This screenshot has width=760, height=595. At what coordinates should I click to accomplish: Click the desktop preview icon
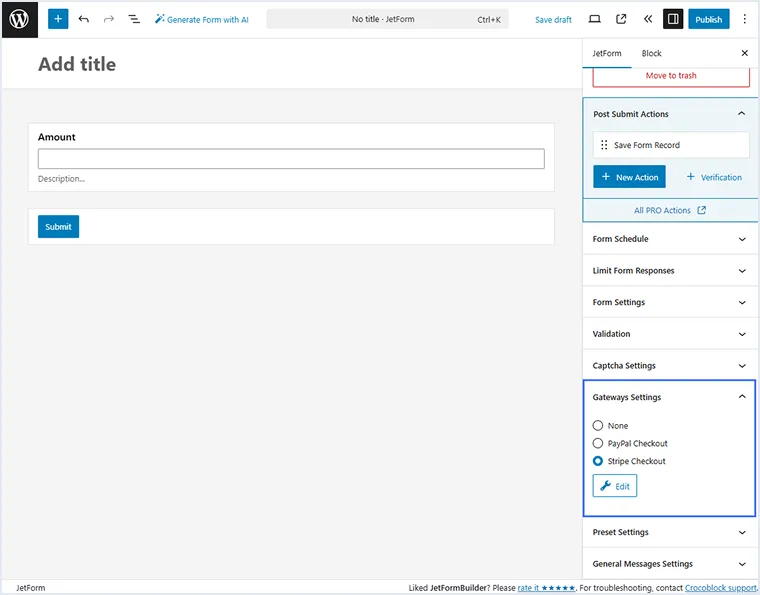[x=595, y=19]
